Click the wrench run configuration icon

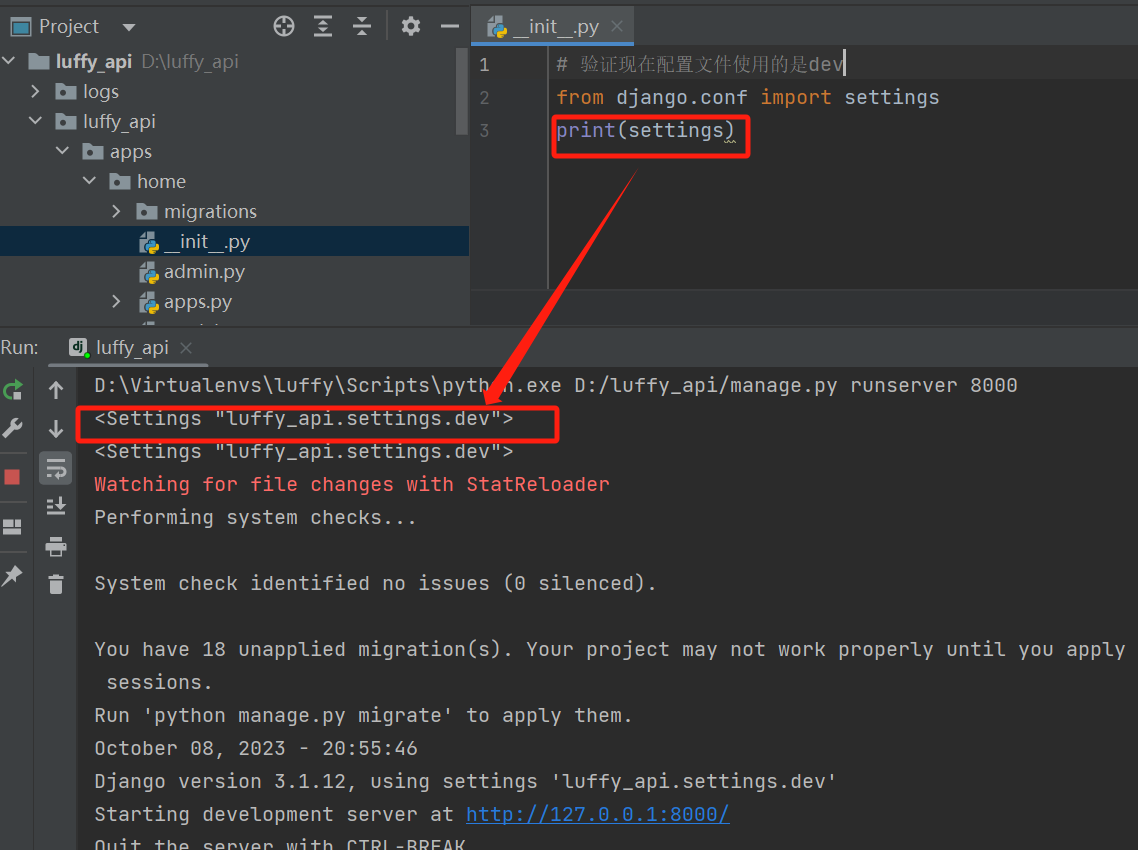(x=12, y=428)
